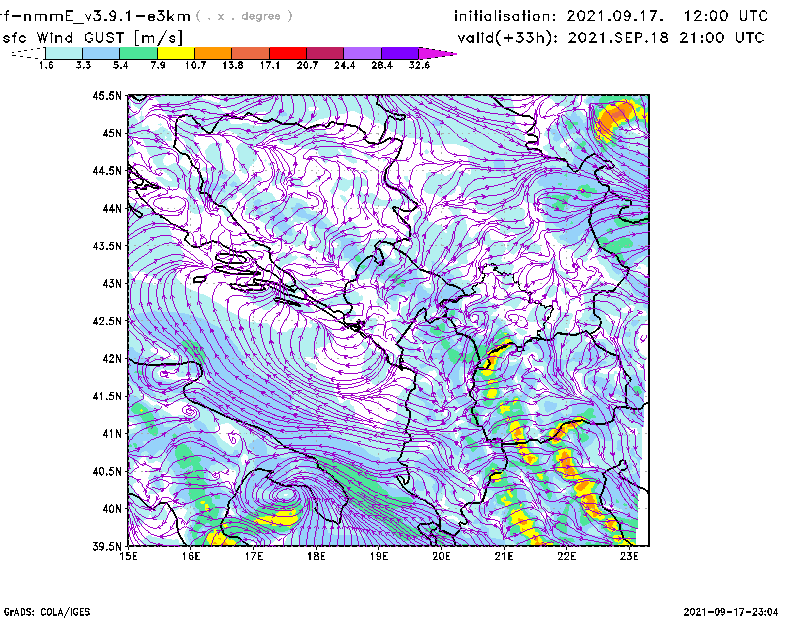Click the 42.5N latitude label
The height and width of the screenshot is (618, 800).
point(107,321)
